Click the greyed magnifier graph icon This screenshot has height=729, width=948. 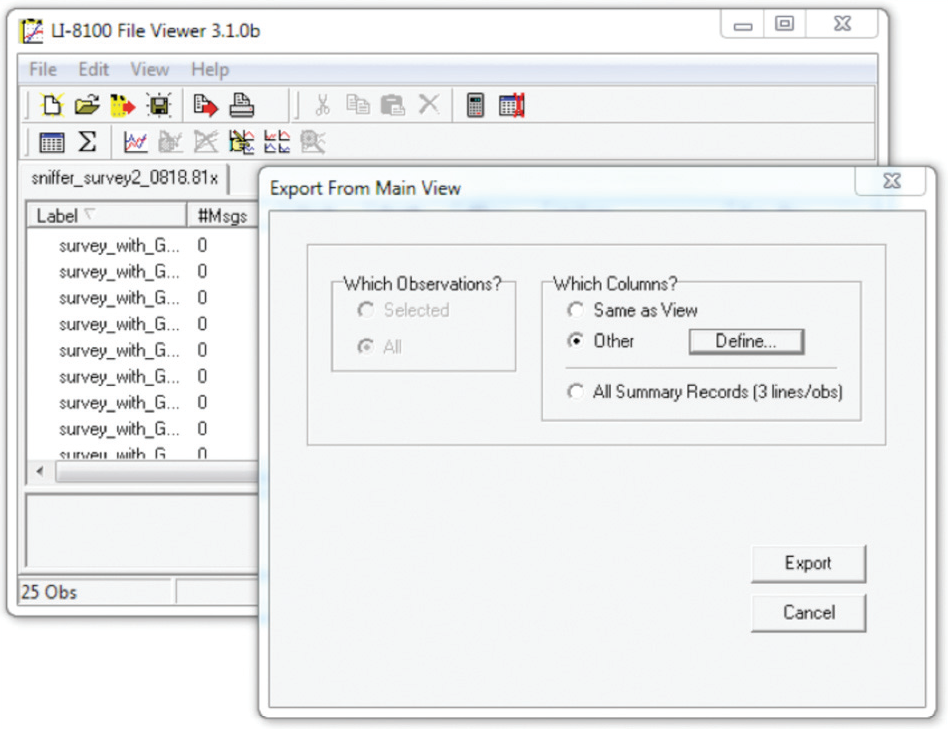[313, 142]
